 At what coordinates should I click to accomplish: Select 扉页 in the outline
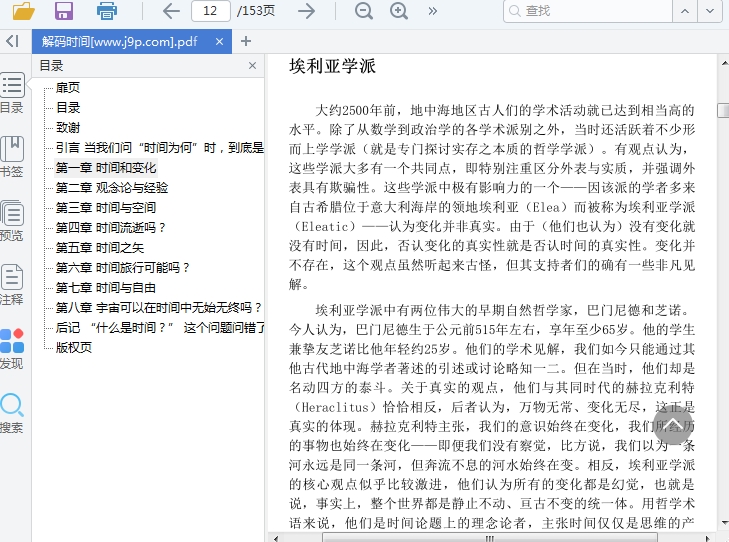(x=68, y=87)
